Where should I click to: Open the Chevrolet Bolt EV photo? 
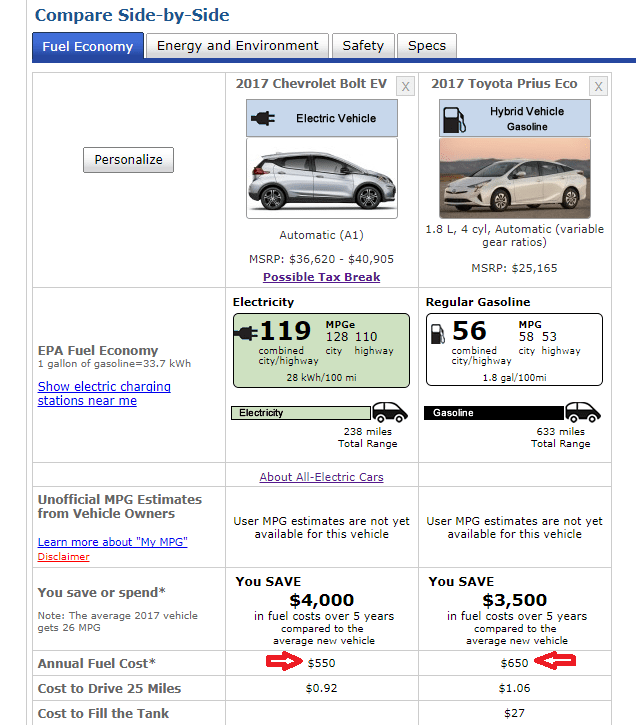tap(322, 178)
